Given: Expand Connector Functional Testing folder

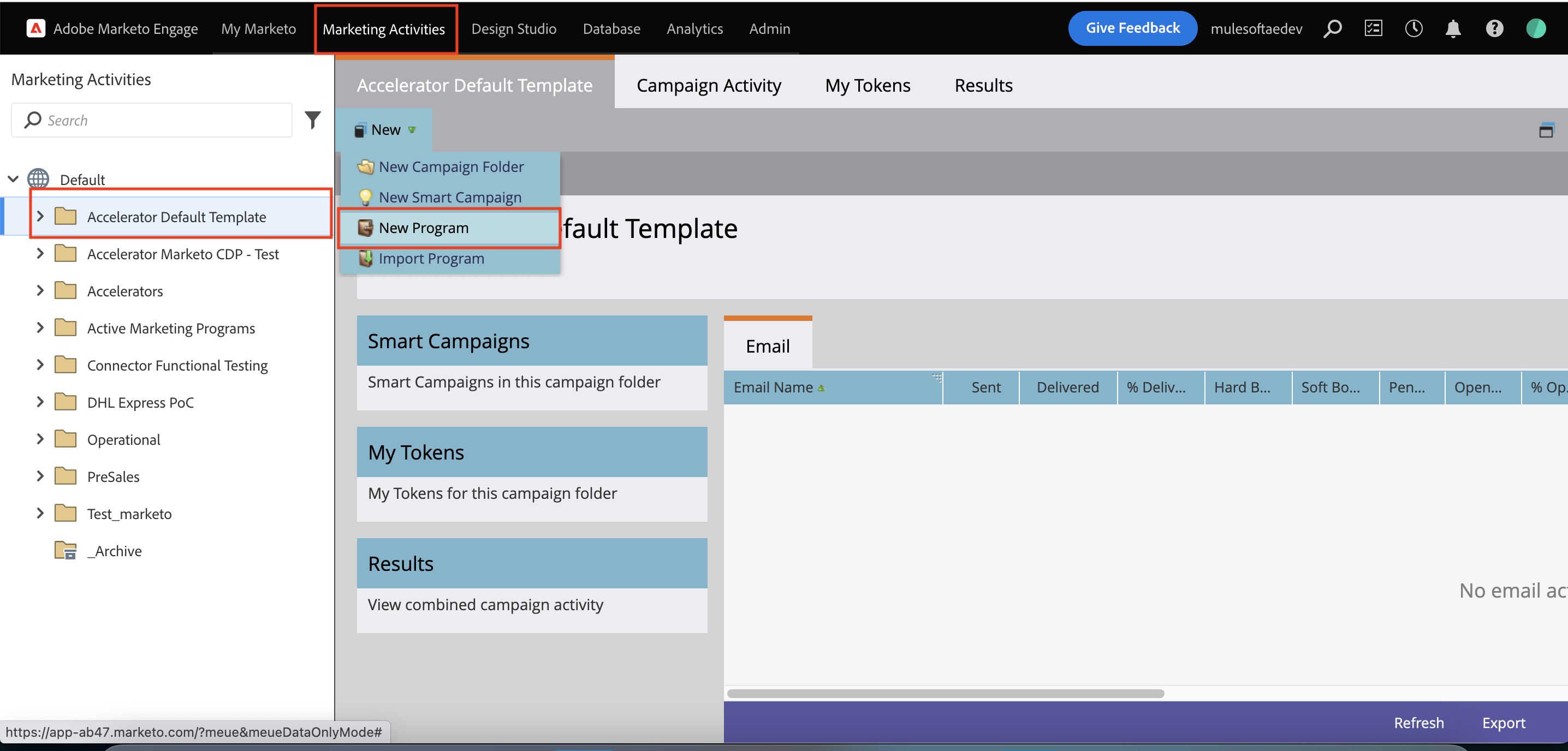Looking at the screenshot, I should 40,365.
